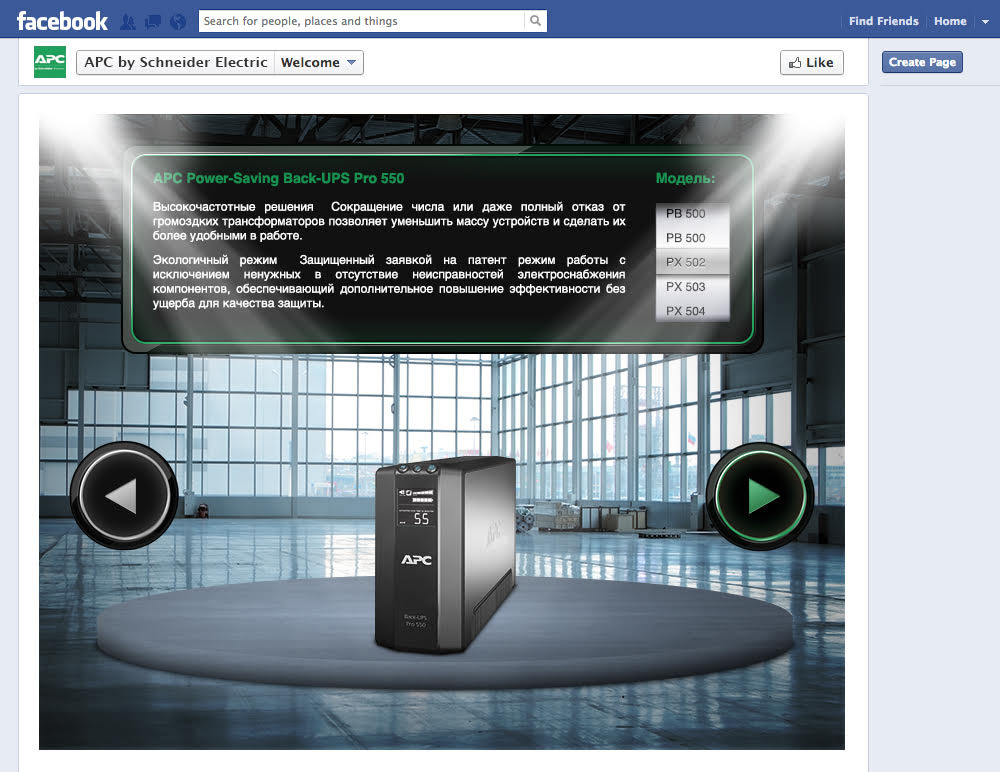Select the second PB 500 model
Viewport: 1000px width, 772px height.
pyautogui.click(x=692, y=238)
